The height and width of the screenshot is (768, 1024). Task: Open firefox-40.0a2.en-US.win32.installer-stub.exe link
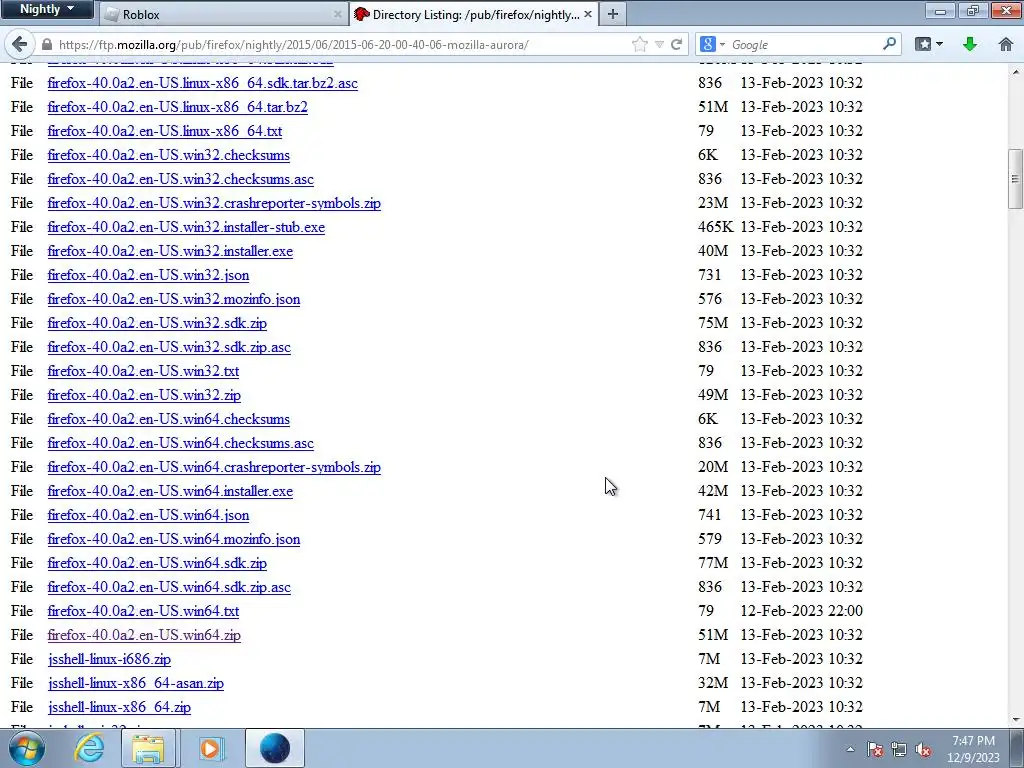click(x=186, y=227)
